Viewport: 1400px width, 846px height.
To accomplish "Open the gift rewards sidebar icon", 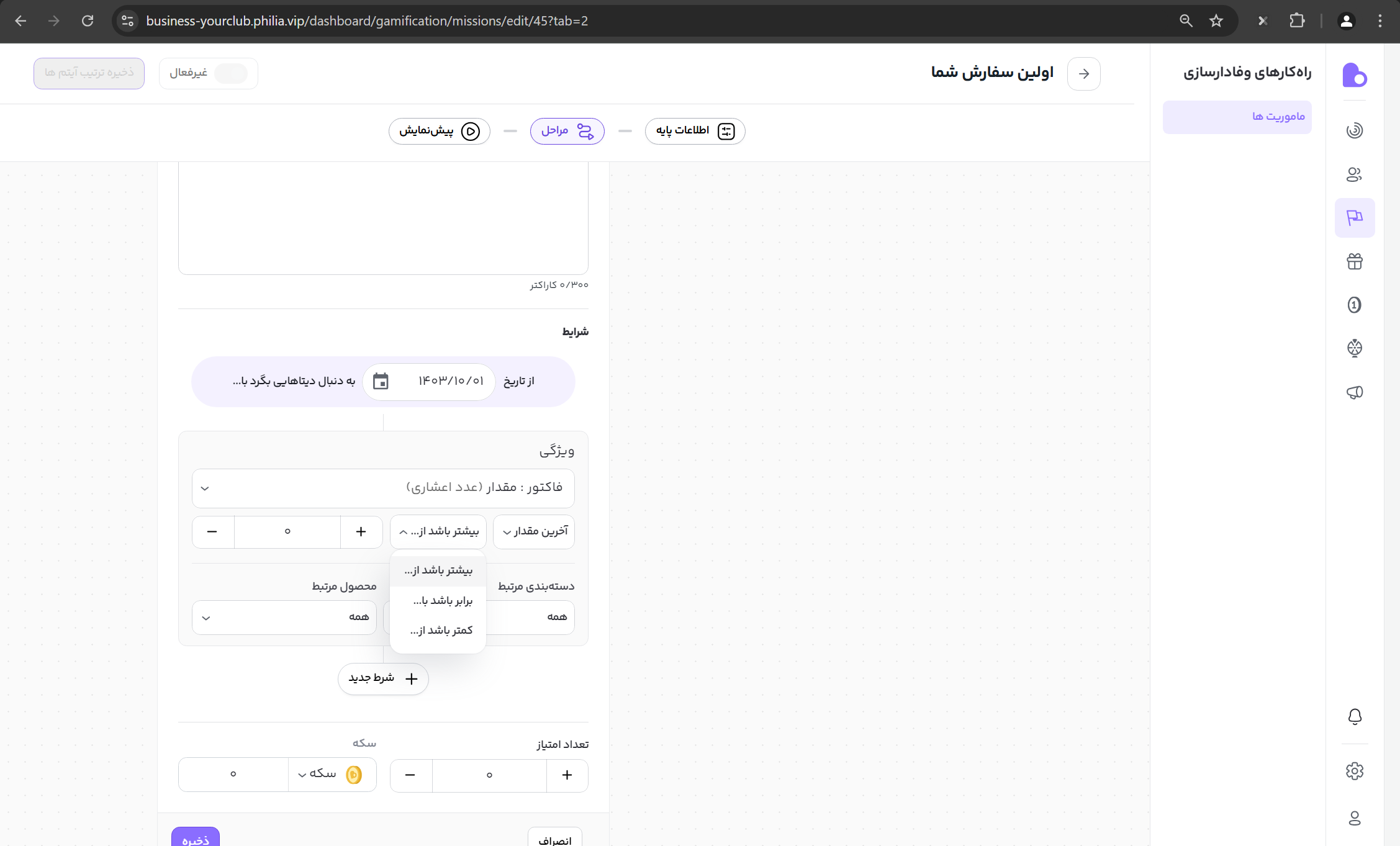I will coord(1354,261).
